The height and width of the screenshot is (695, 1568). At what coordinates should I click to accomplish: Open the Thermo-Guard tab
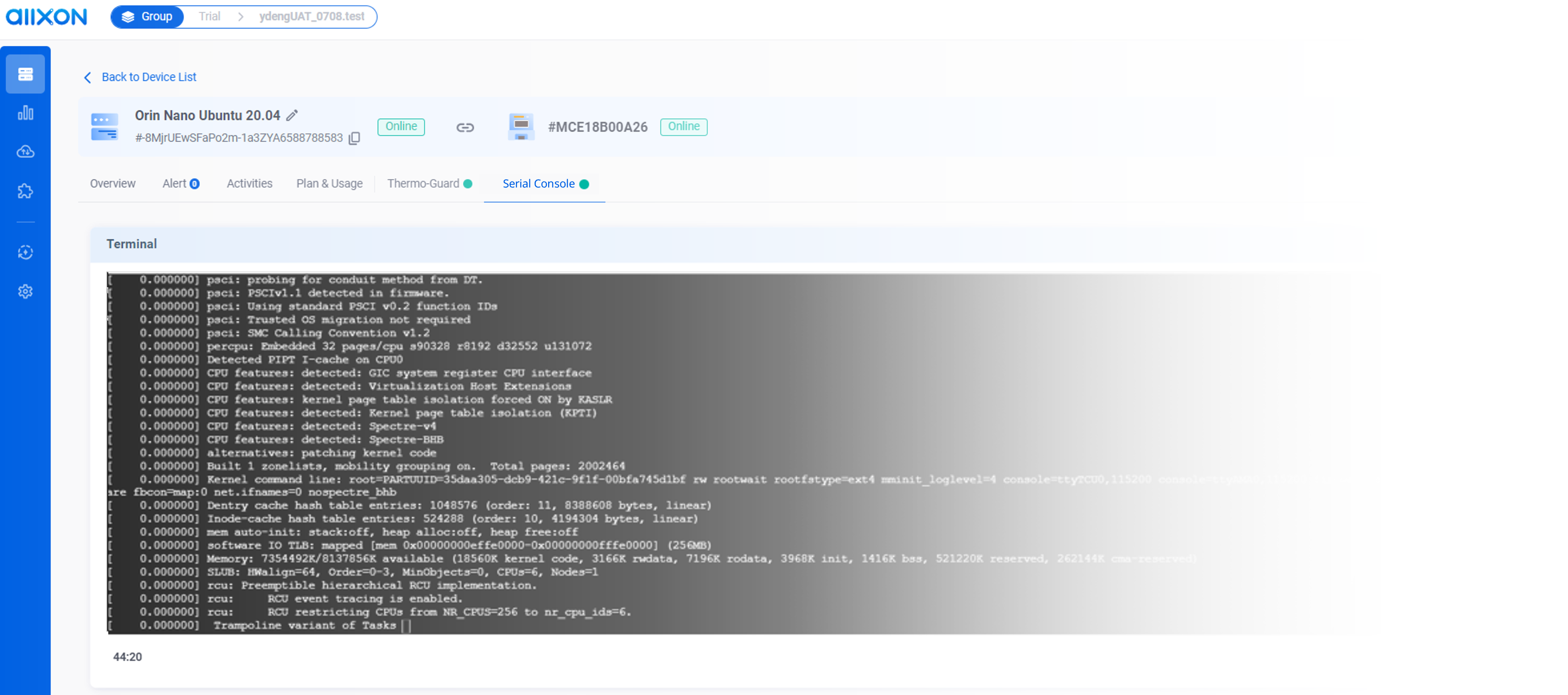tap(424, 183)
